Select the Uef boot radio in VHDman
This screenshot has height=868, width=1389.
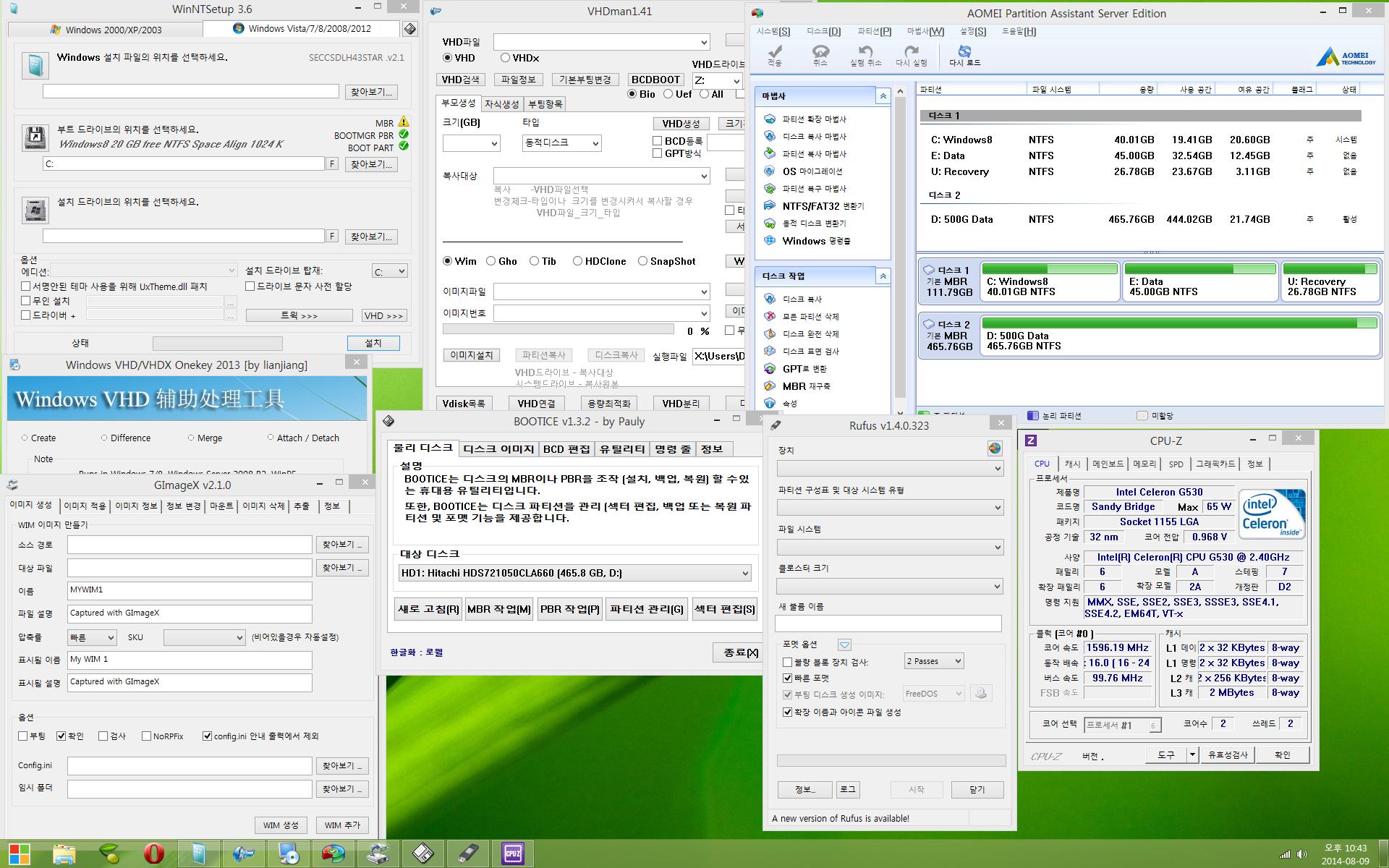pos(668,94)
